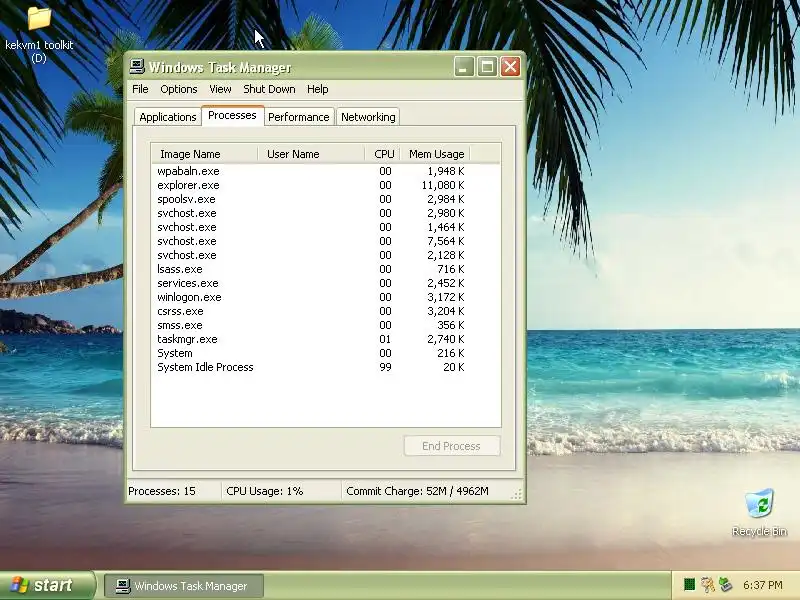800x600 pixels.
Task: Select the Processes tab
Action: (232, 115)
